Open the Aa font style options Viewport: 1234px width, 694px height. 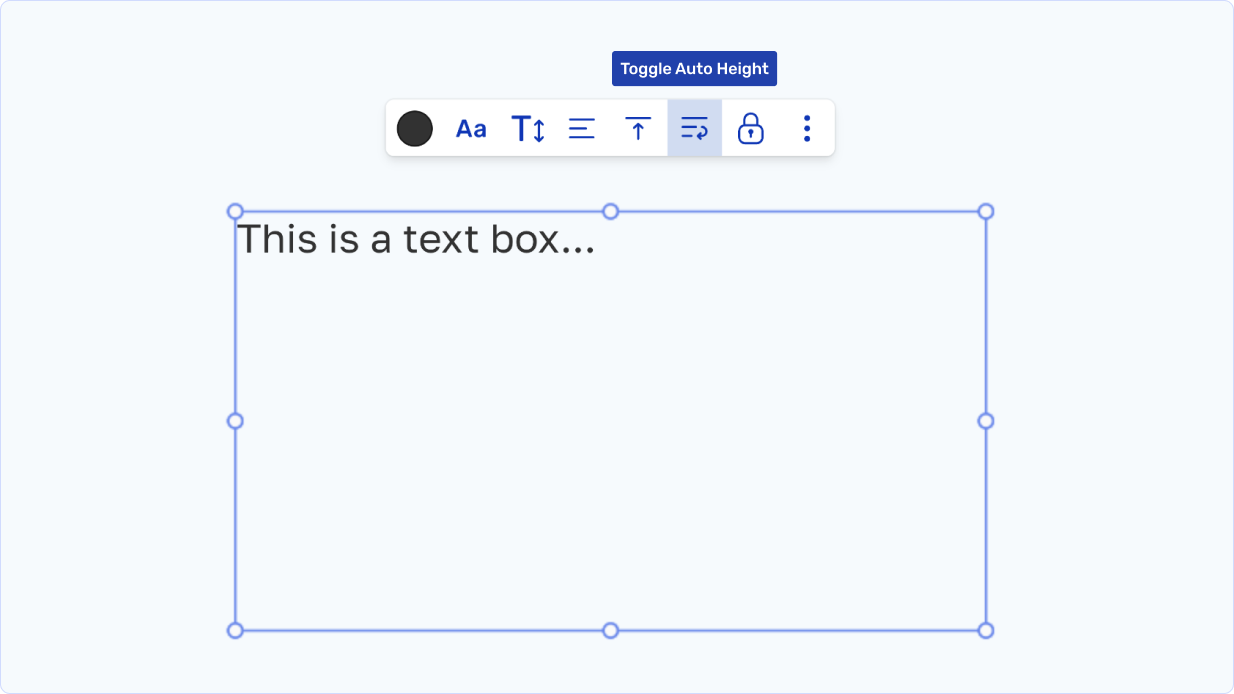[471, 128]
